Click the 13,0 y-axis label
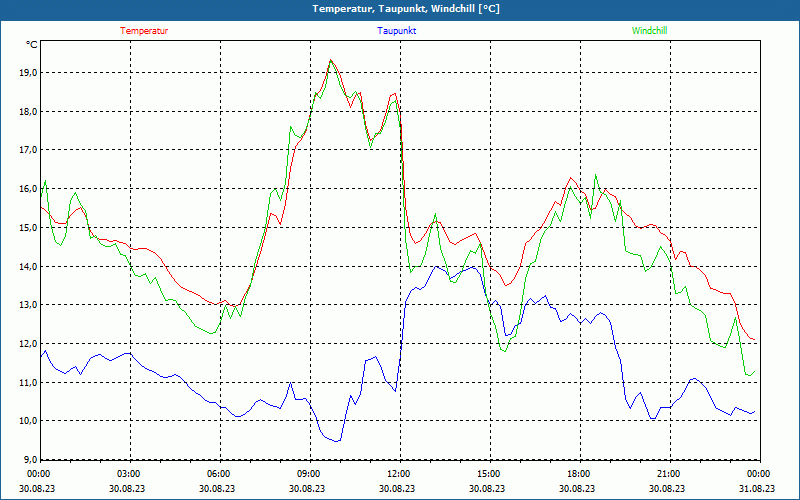This screenshot has width=800, height=500. 29,305
